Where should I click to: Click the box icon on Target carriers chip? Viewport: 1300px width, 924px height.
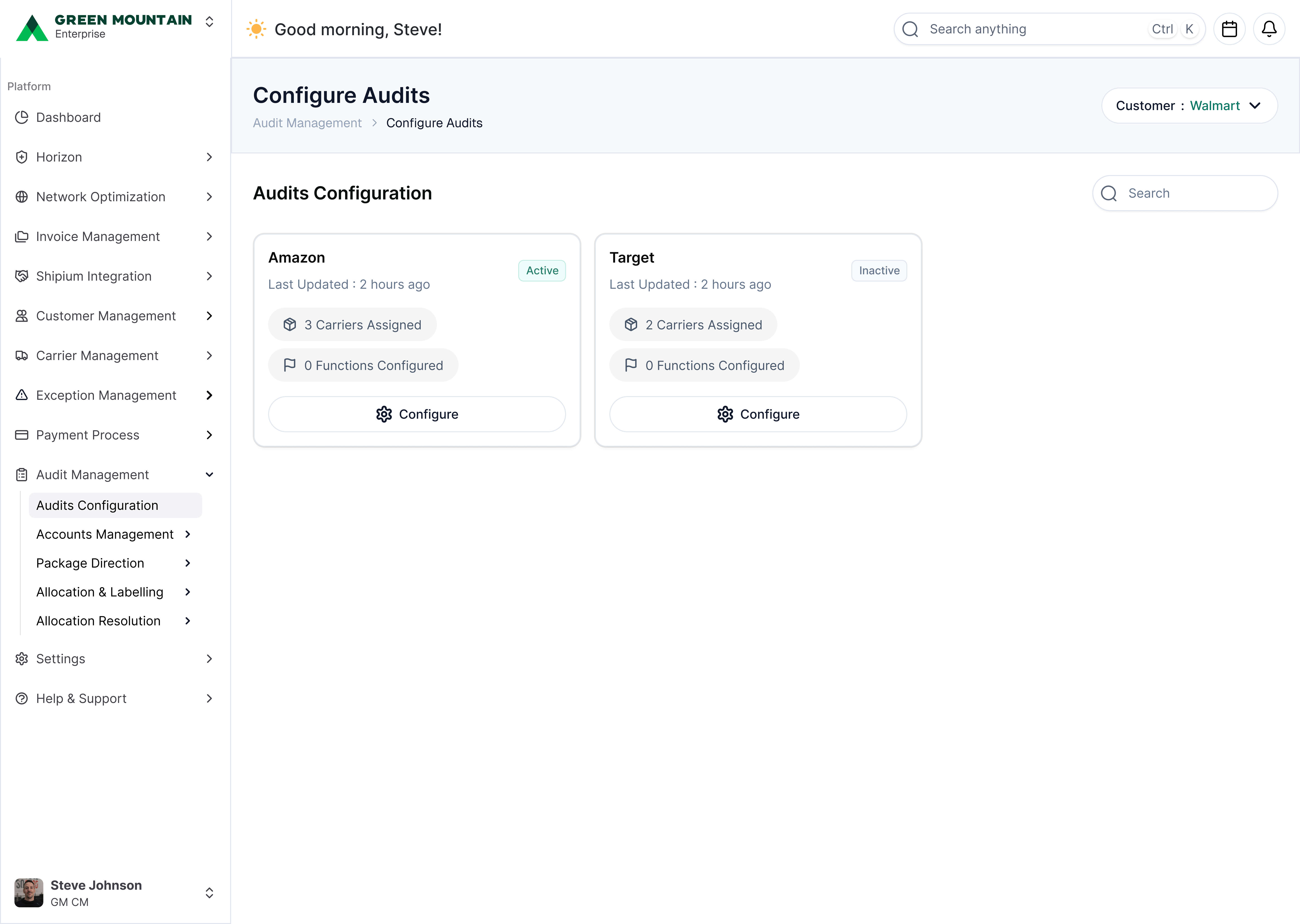(x=631, y=324)
